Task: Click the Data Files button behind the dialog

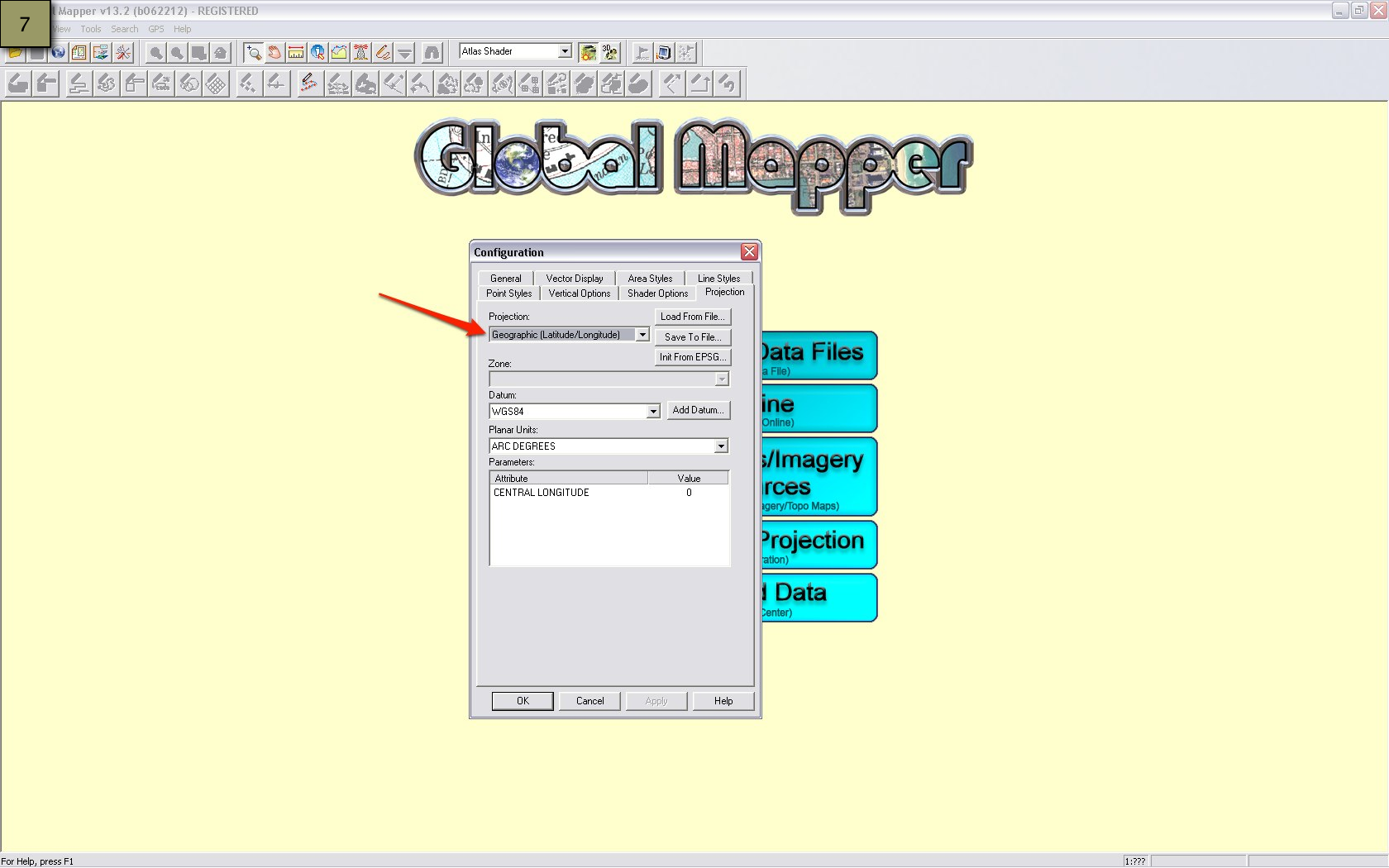Action: click(x=819, y=355)
